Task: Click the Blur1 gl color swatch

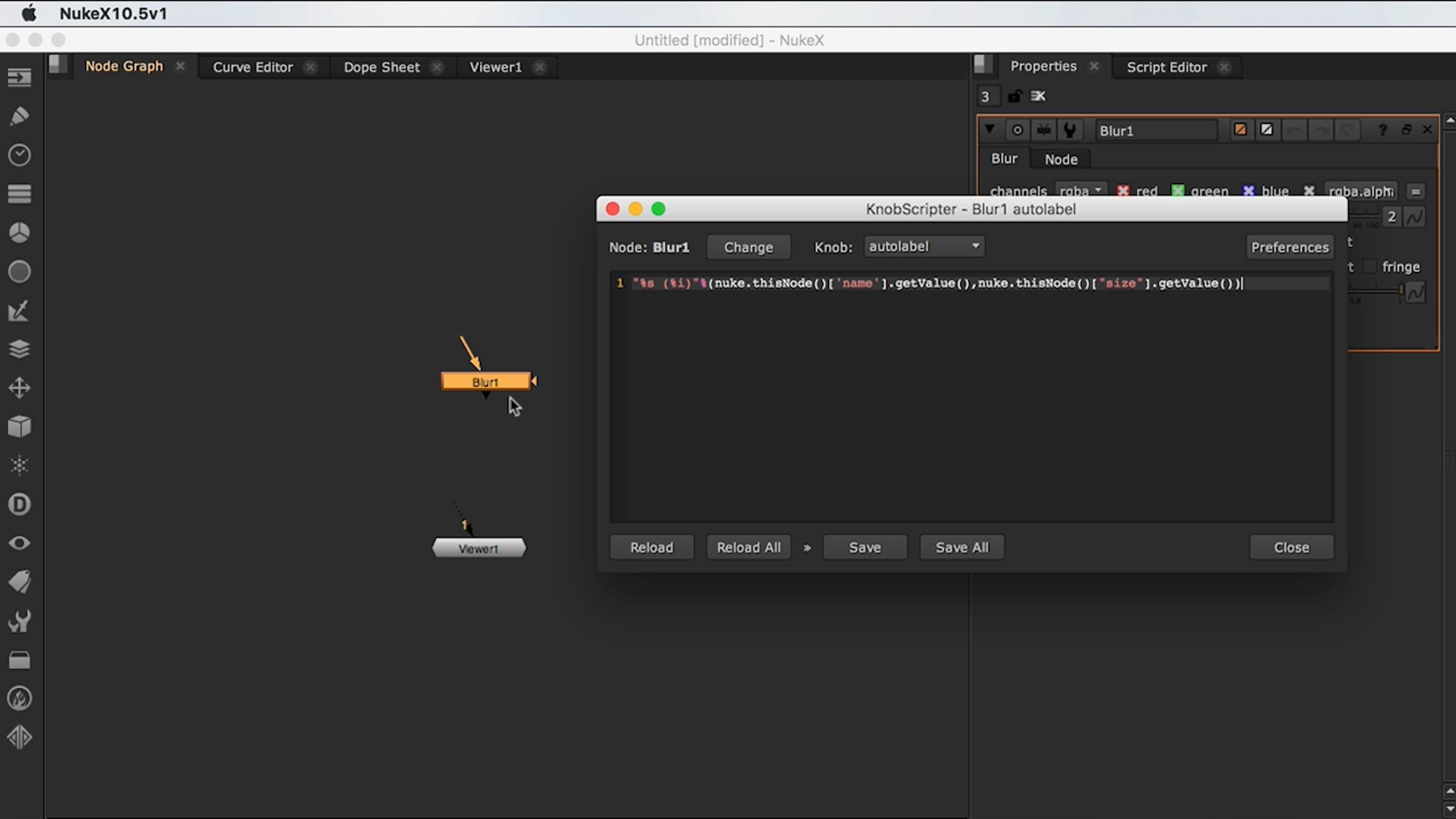Action: click(x=1267, y=130)
